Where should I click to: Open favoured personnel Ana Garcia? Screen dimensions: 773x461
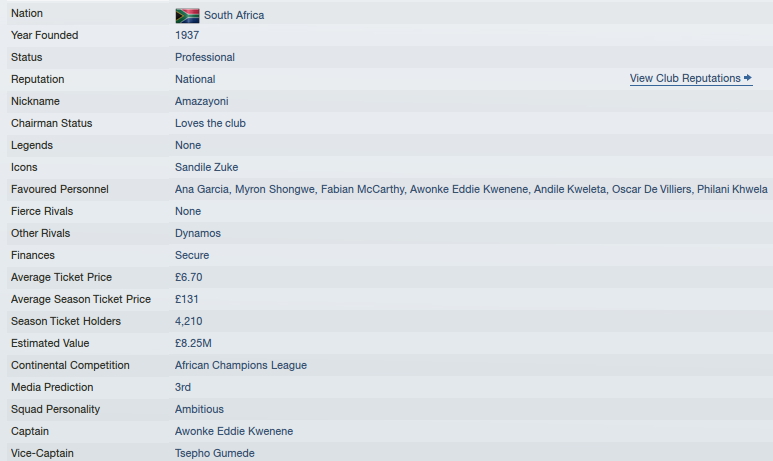pos(202,189)
